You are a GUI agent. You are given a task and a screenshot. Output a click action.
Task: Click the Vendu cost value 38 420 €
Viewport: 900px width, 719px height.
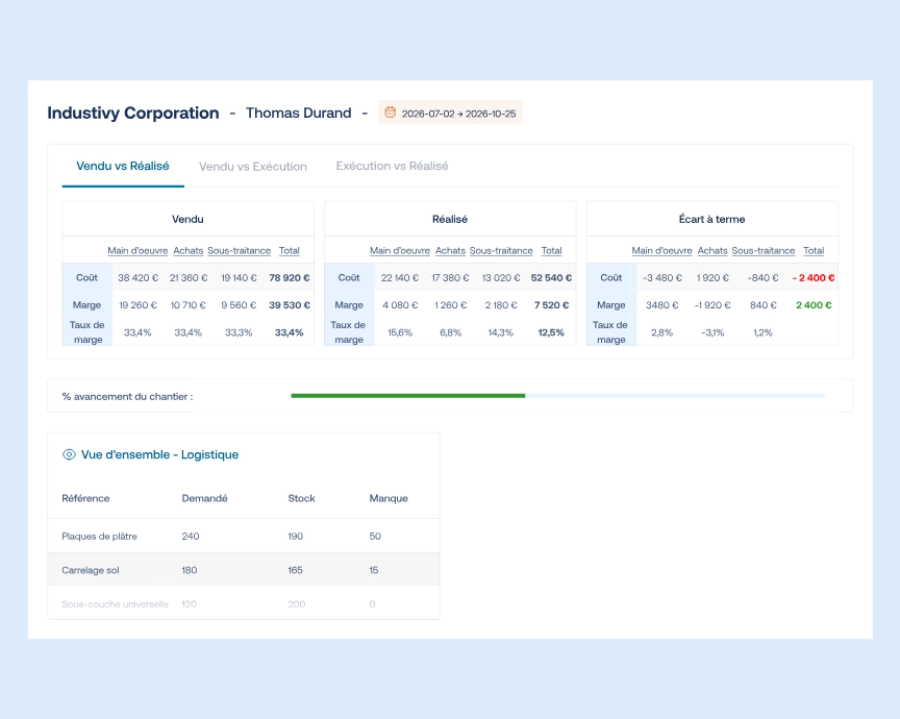[138, 278]
